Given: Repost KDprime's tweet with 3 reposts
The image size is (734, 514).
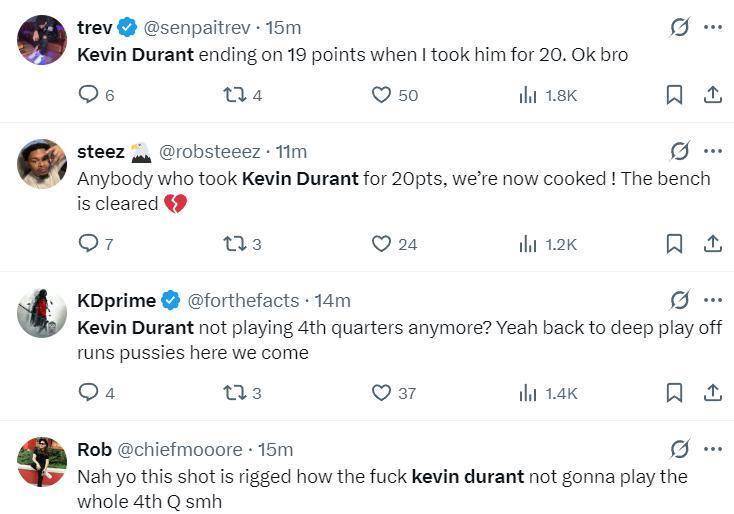Looking at the screenshot, I should (x=233, y=393).
